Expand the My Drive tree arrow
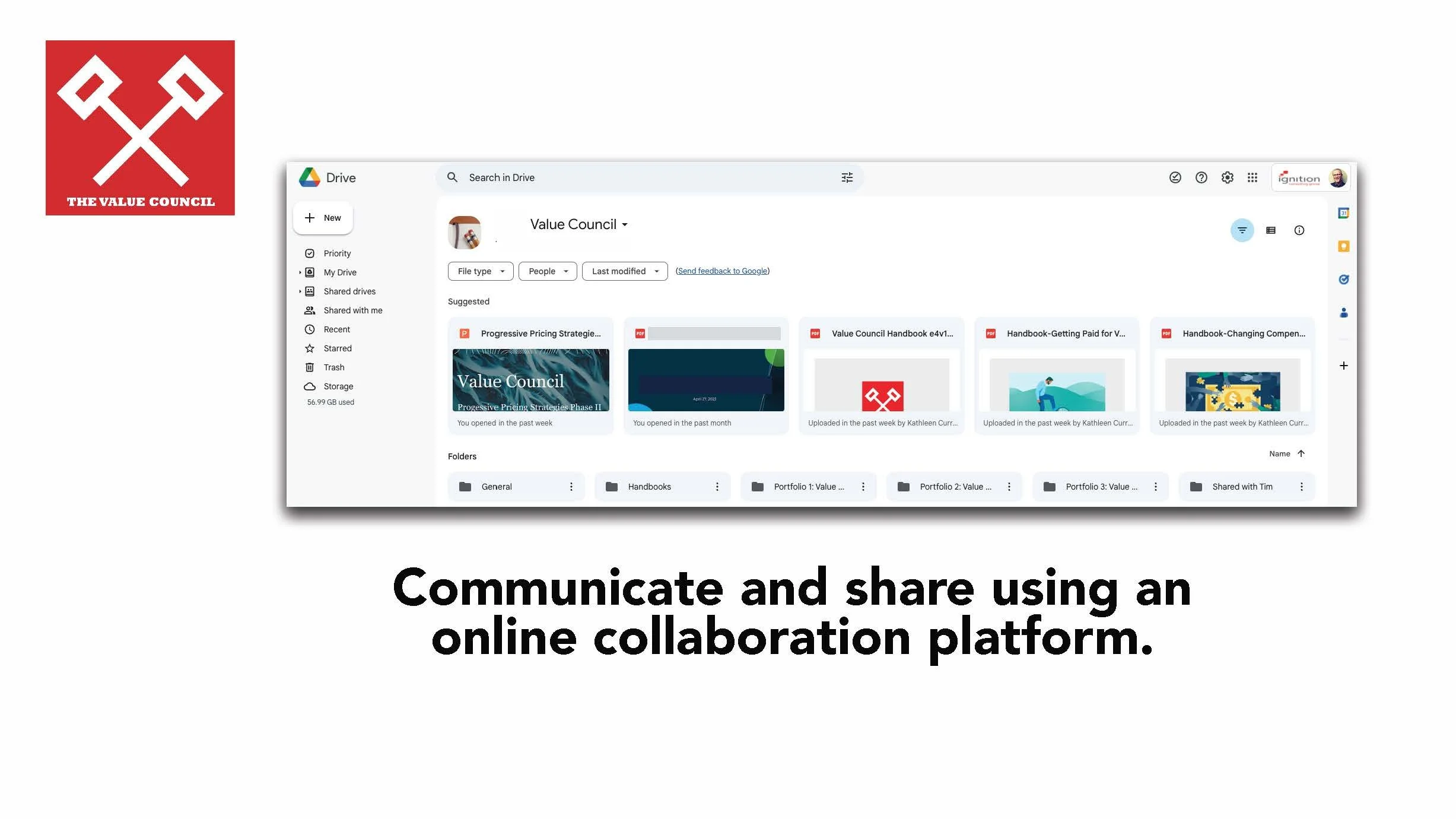The image size is (1456, 819). pos(300,272)
